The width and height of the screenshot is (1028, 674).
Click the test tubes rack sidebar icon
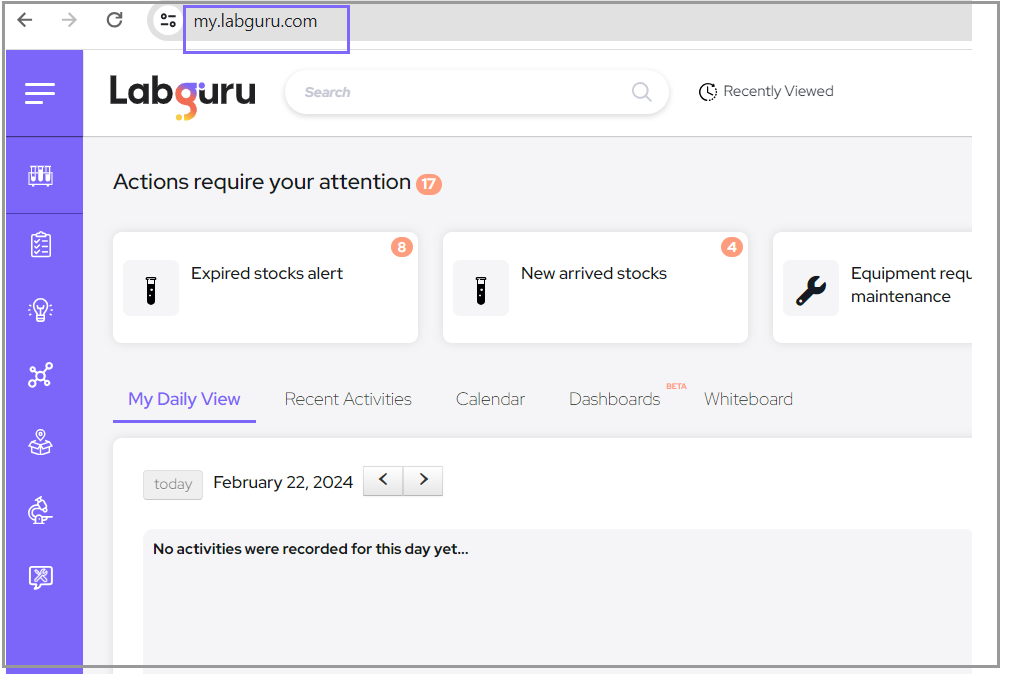click(40, 176)
